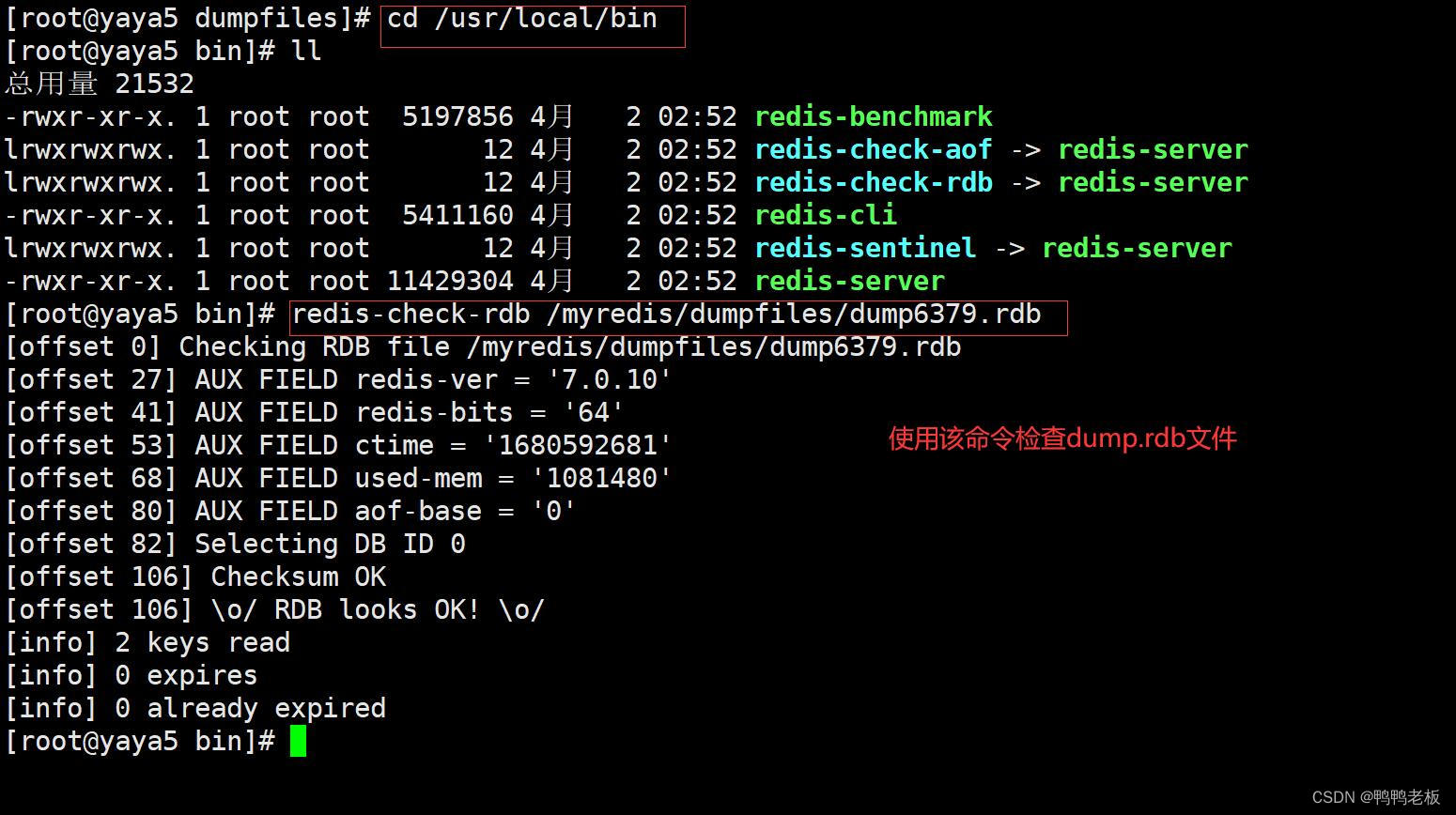This screenshot has width=1456, height=815.
Task: Select the redis-benchmark filename
Action: 872,115
